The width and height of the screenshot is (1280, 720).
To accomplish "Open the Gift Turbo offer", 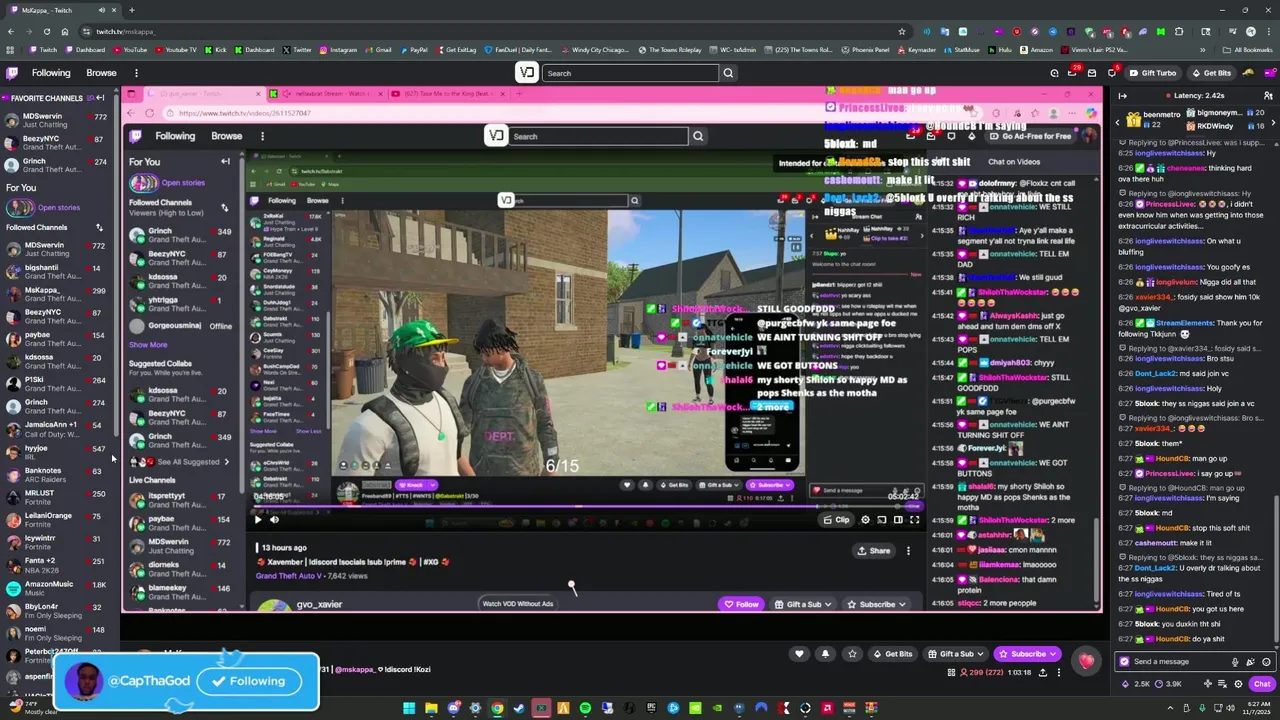I will tap(1153, 73).
